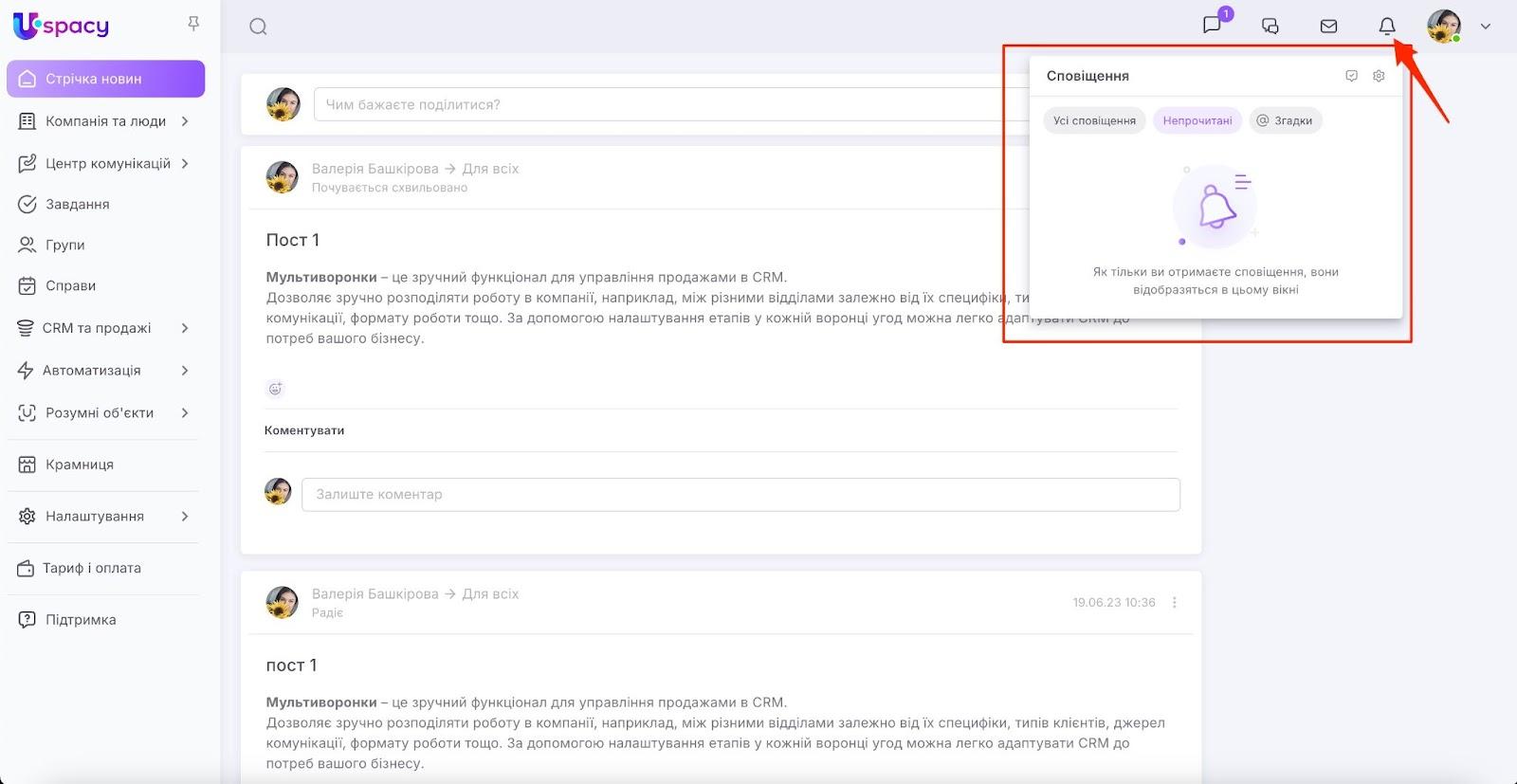Open Підтримка link in sidebar

(81, 620)
